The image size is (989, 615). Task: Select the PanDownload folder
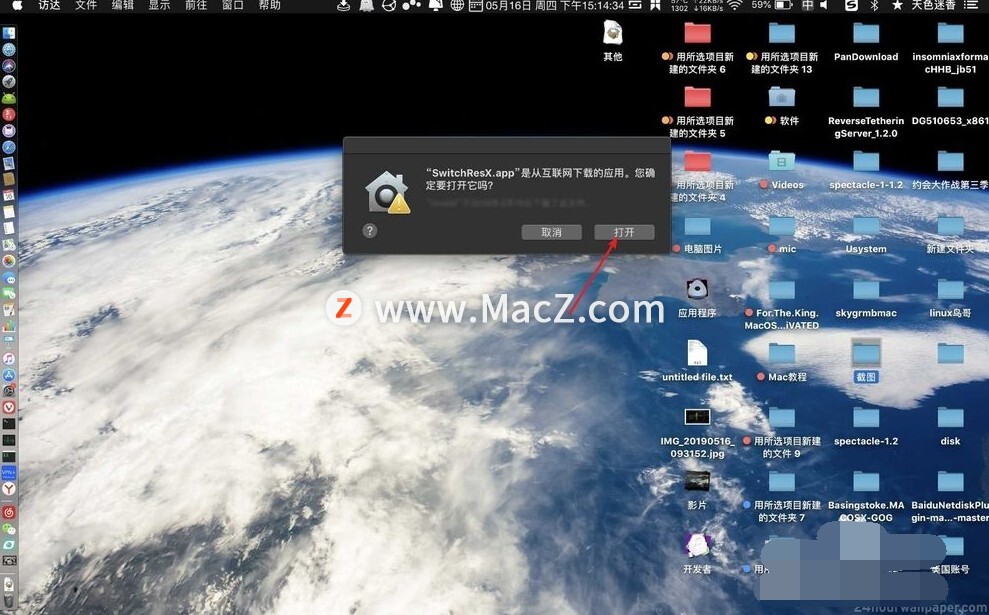click(x=866, y=42)
